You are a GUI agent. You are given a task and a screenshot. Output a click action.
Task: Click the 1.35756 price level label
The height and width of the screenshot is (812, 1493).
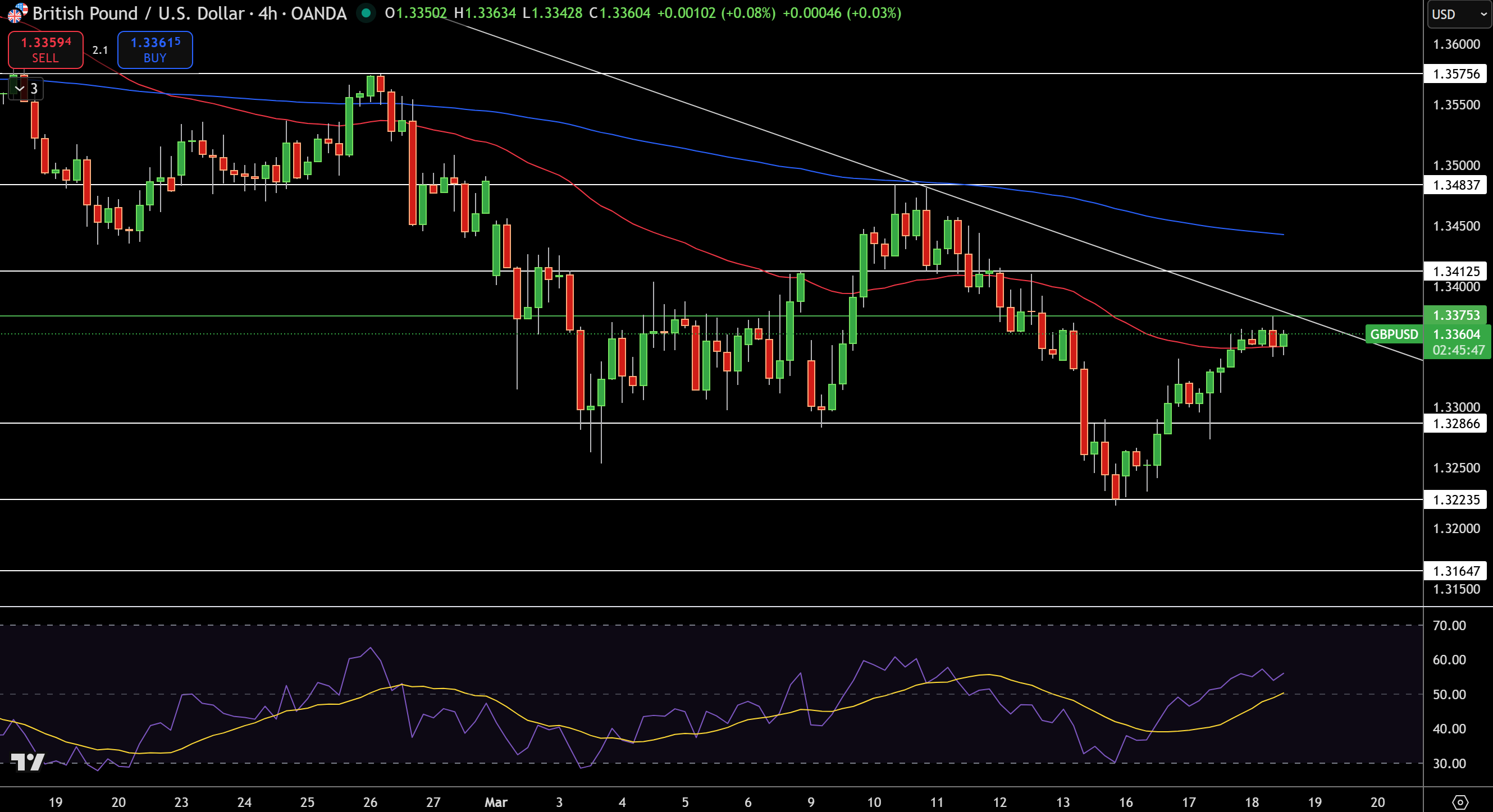tap(1455, 74)
